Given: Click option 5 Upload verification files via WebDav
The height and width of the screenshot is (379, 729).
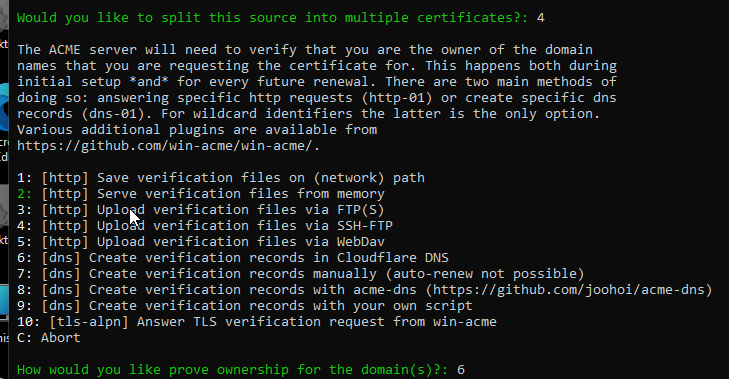Looking at the screenshot, I should point(201,242).
